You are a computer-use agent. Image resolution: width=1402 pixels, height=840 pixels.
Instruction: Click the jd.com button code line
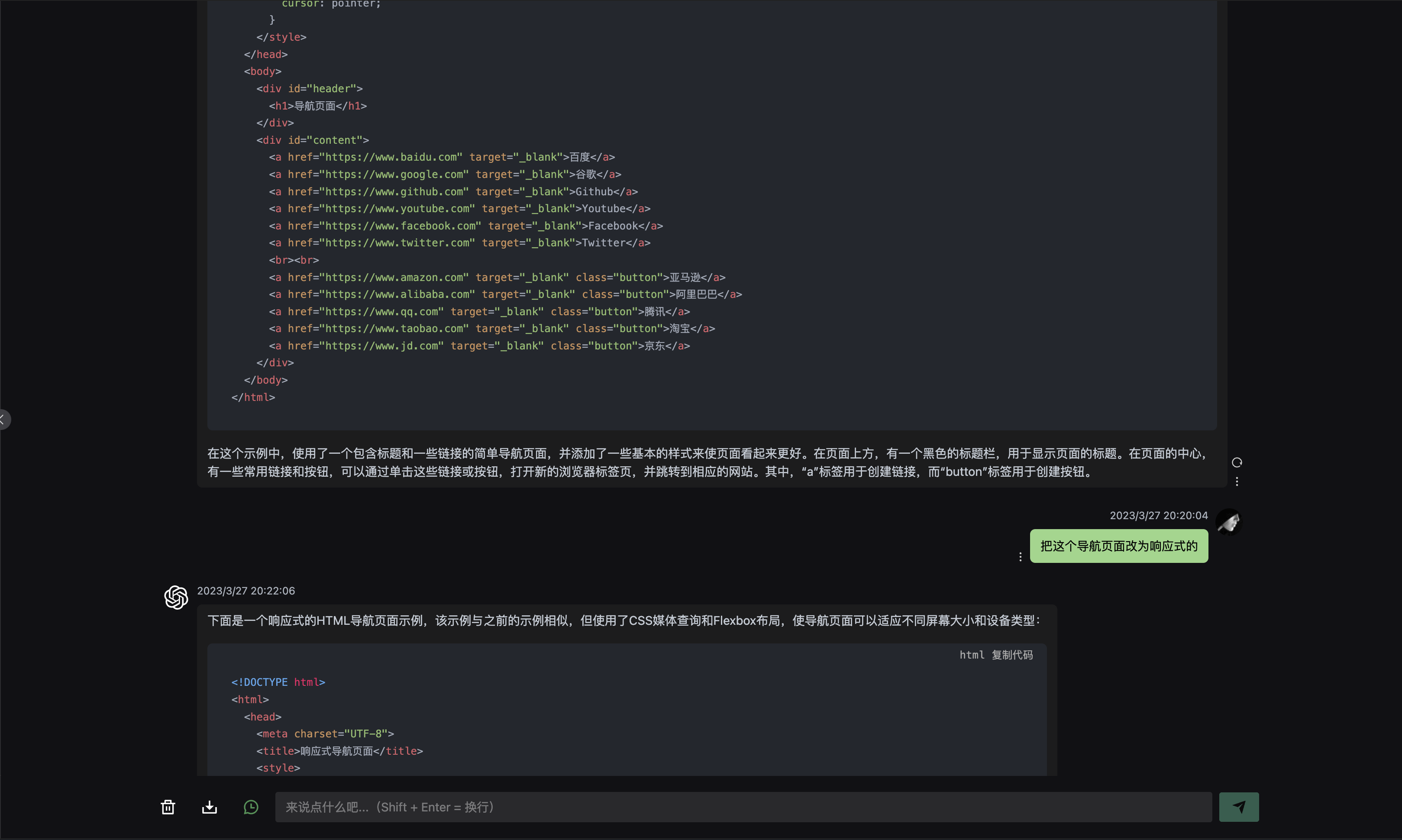[479, 346]
